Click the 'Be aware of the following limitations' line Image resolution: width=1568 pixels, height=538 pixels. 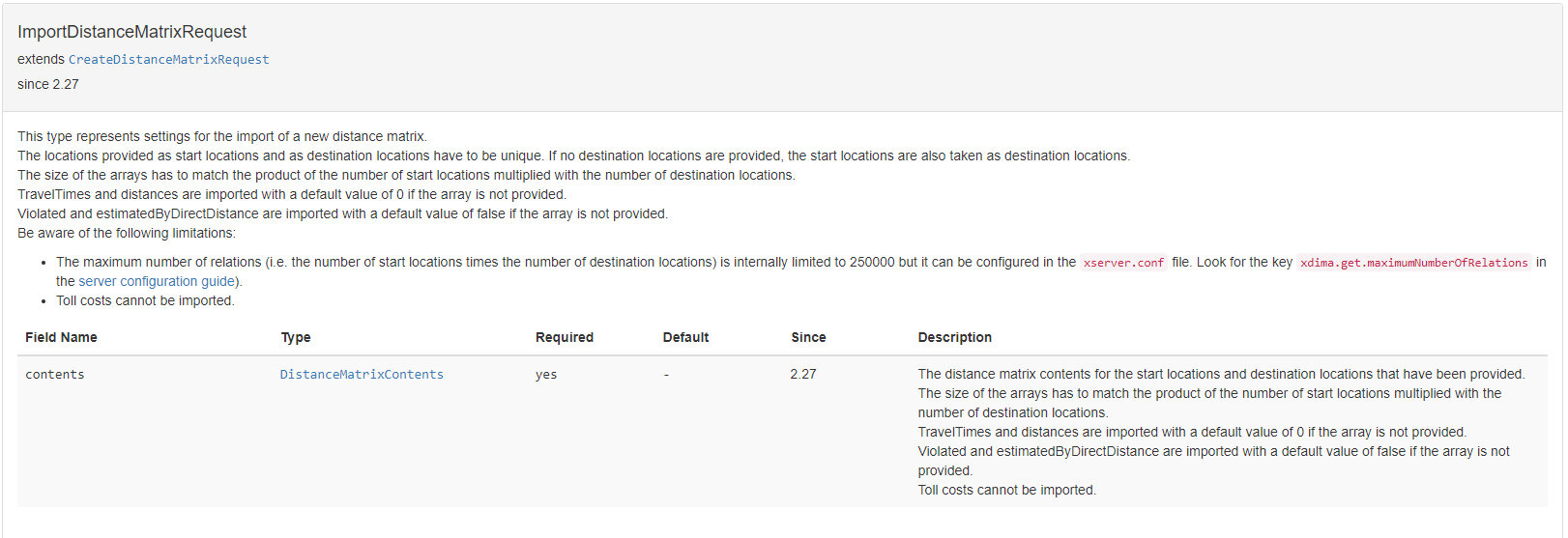point(126,233)
